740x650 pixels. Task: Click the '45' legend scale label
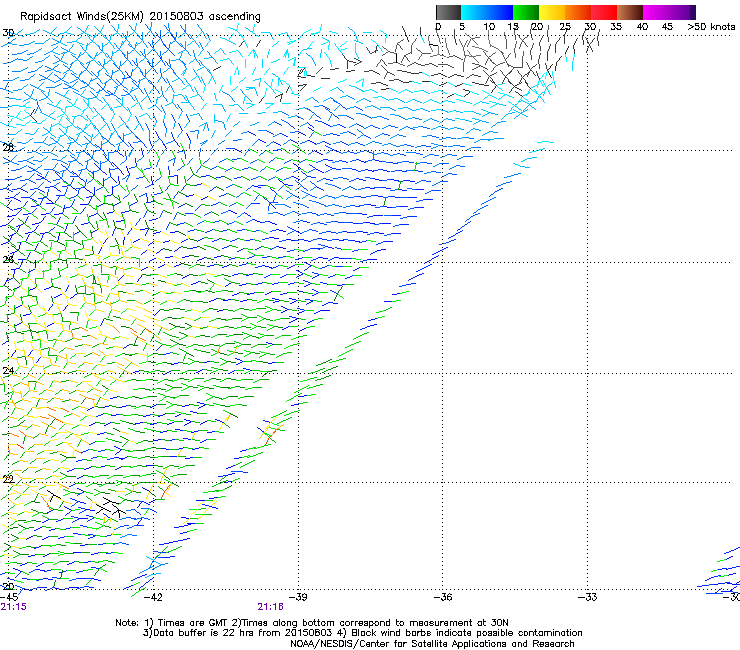click(667, 27)
